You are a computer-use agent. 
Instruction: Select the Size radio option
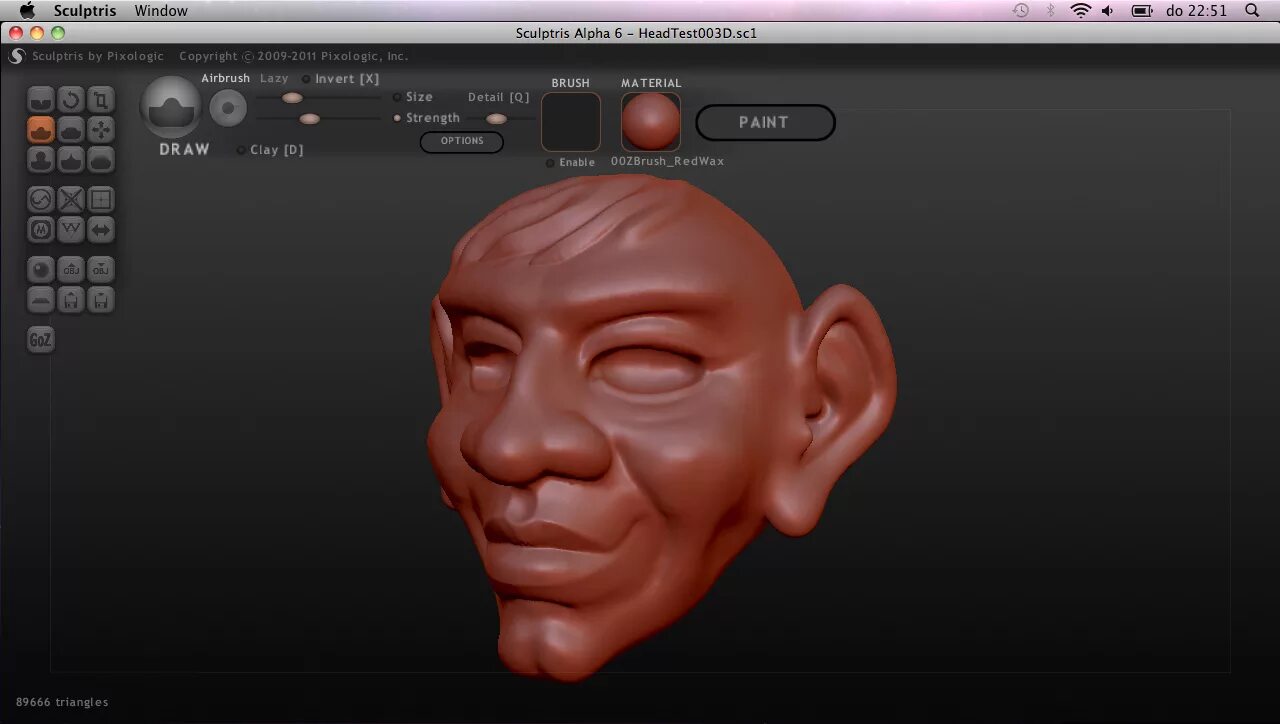(397, 97)
